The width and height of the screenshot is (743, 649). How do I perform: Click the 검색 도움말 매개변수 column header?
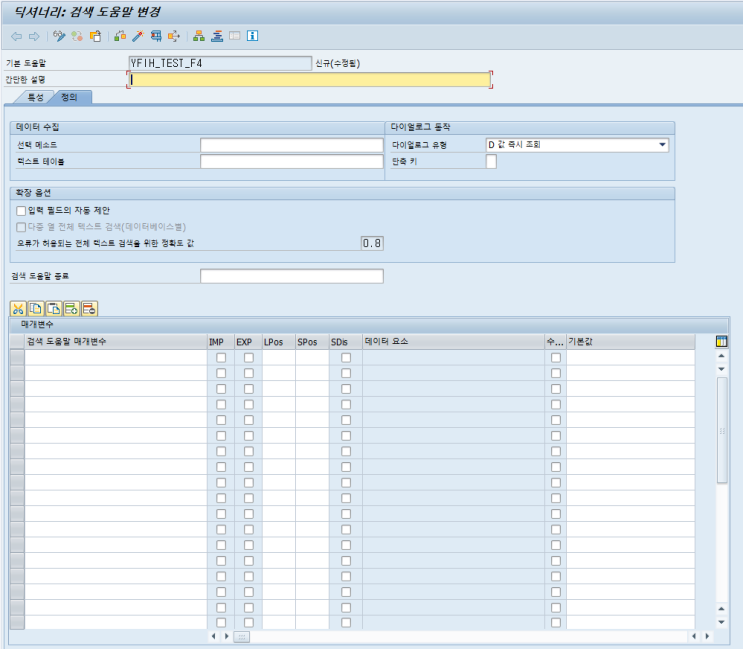116,342
